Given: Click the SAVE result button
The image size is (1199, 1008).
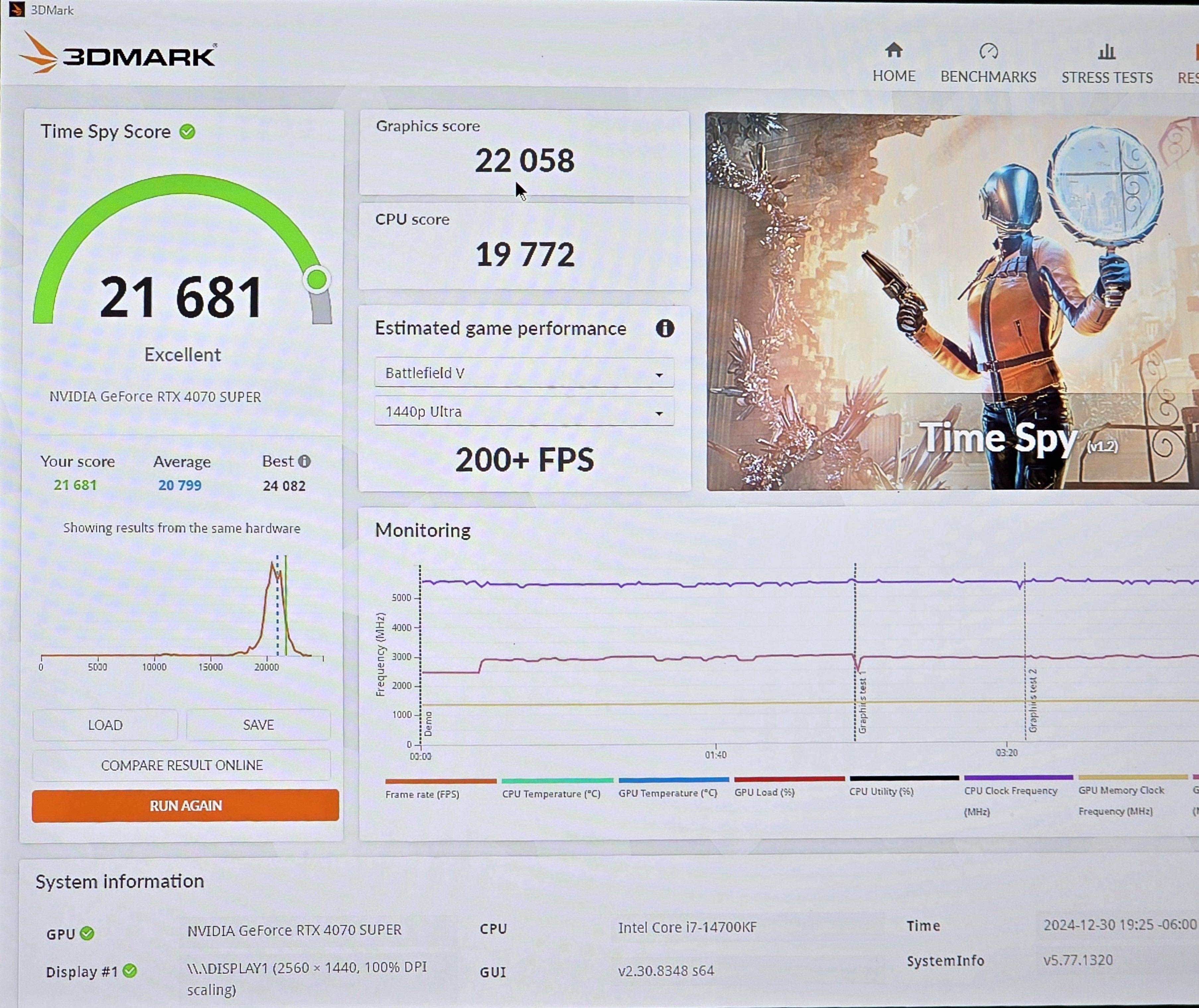Looking at the screenshot, I should 258,725.
